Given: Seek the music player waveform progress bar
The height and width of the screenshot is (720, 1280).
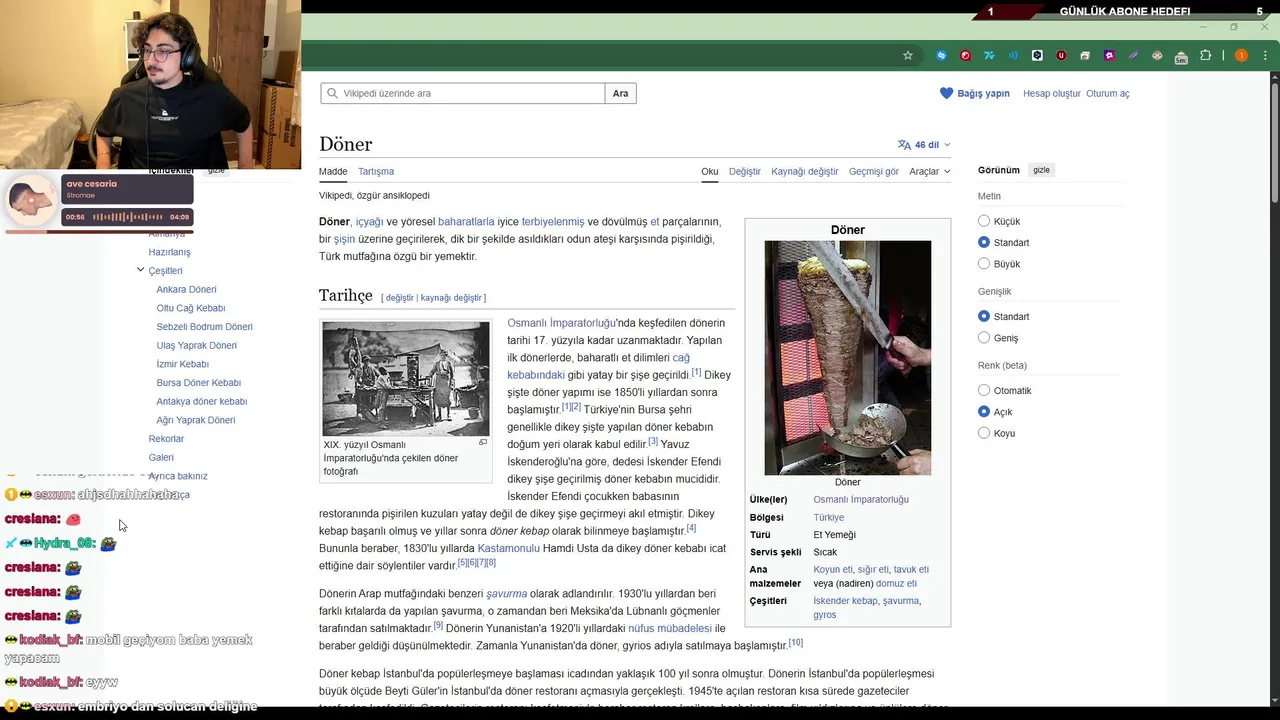Looking at the screenshot, I should point(128,216).
